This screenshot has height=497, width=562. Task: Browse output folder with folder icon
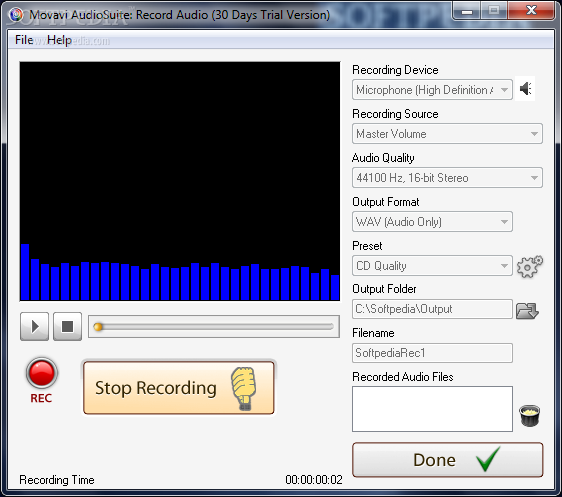(527, 310)
